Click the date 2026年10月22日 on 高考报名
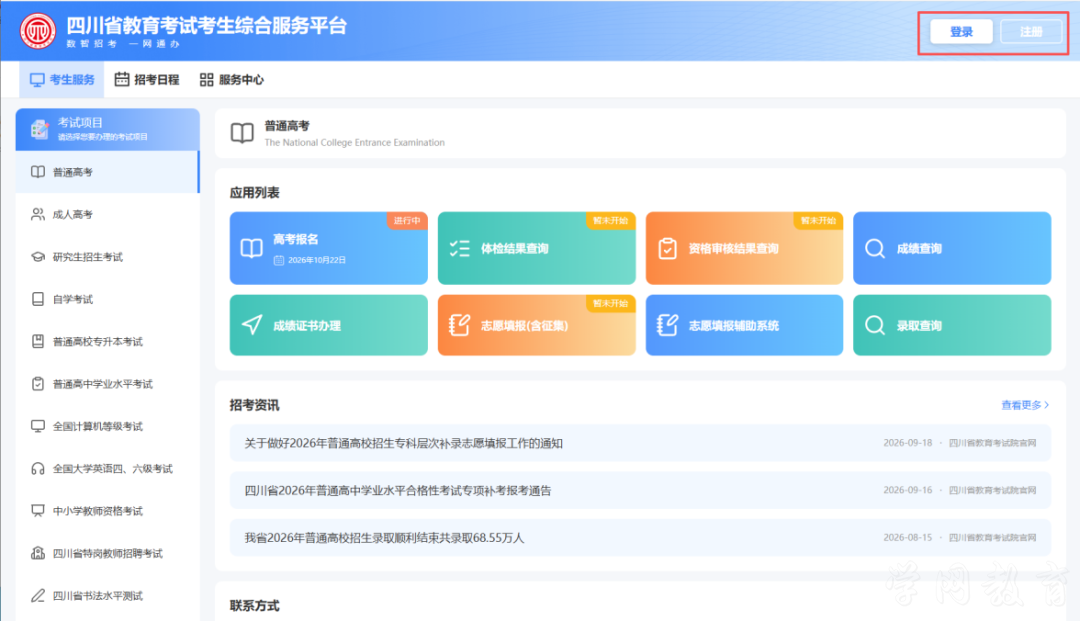This screenshot has width=1080, height=621. pyautogui.click(x=317, y=260)
